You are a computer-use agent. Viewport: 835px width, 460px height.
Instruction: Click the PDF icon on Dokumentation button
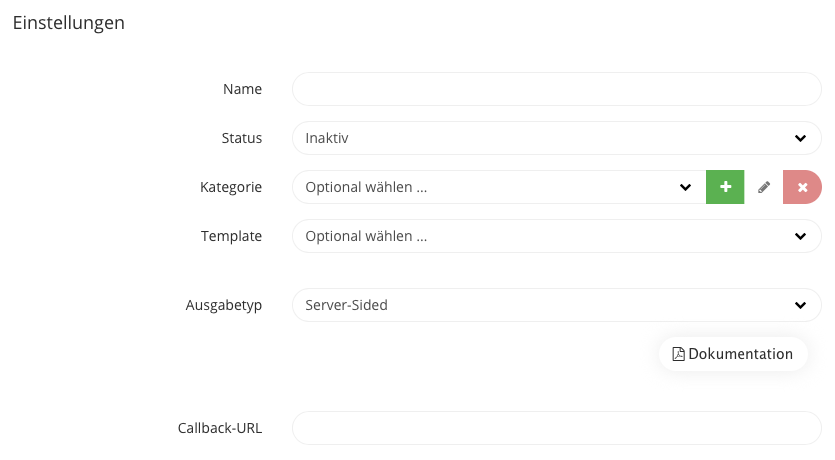coord(679,354)
